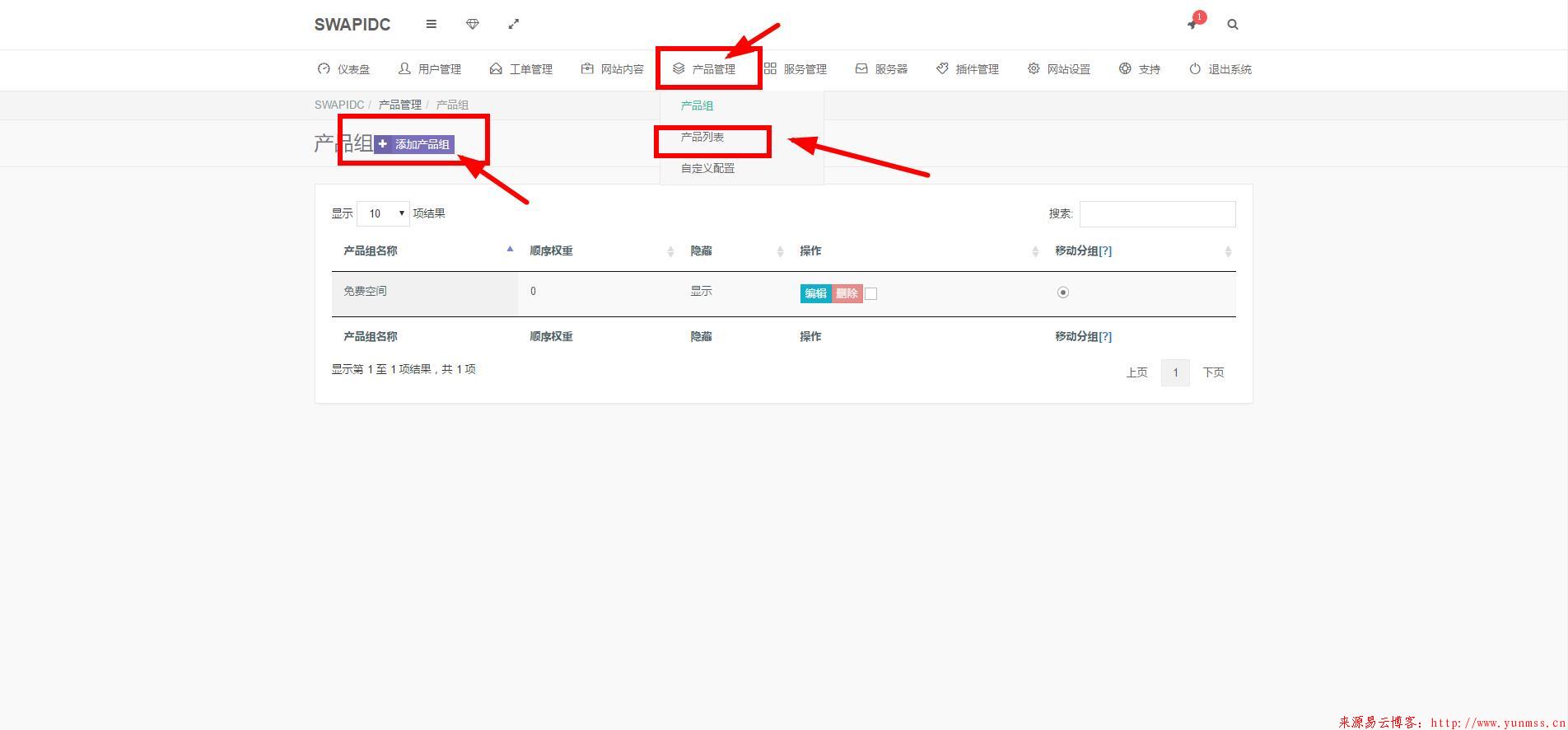
Task: Click 产品管理 in the breadcrumb
Action: (x=400, y=105)
